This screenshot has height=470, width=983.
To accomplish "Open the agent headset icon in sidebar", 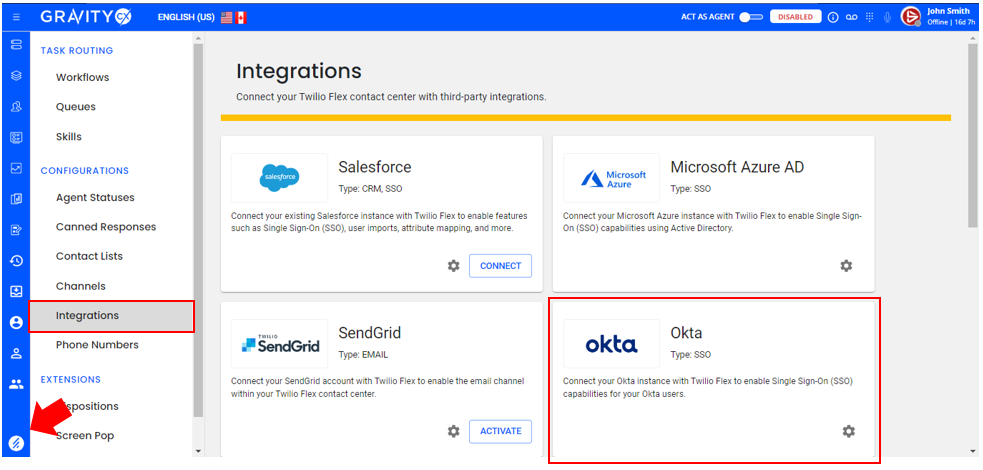I will coord(16,107).
